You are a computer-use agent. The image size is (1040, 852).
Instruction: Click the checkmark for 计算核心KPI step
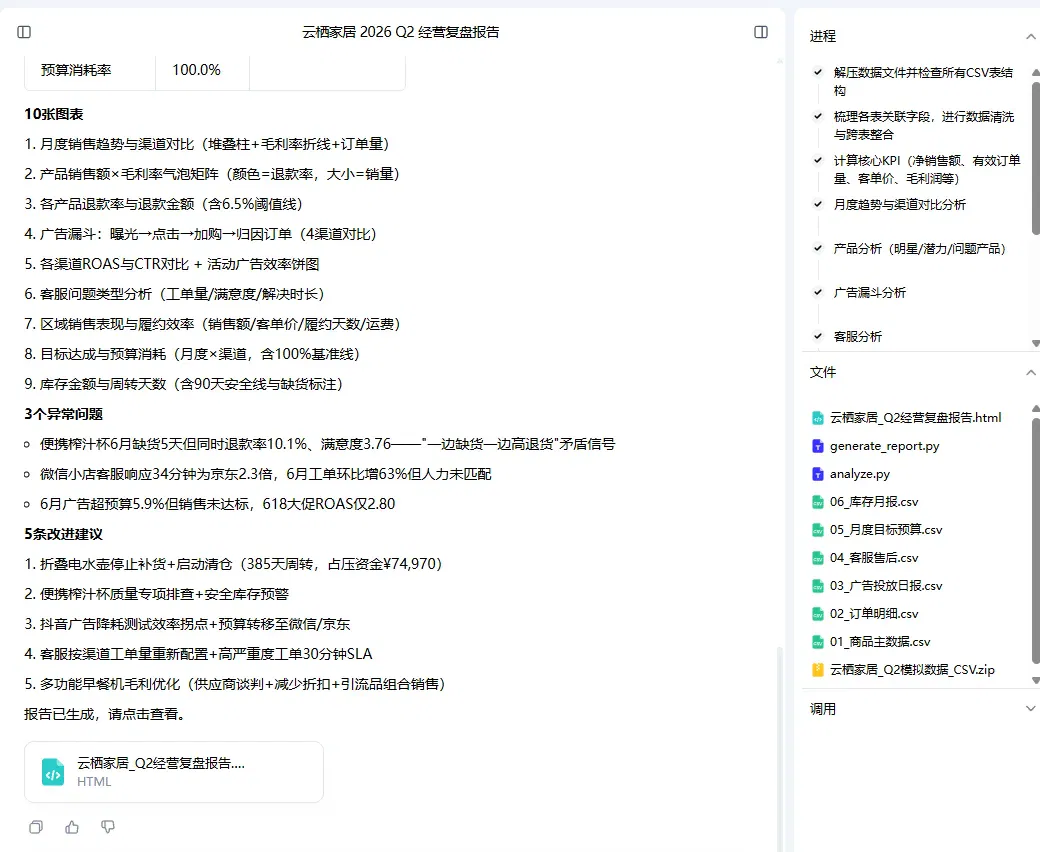pos(818,160)
